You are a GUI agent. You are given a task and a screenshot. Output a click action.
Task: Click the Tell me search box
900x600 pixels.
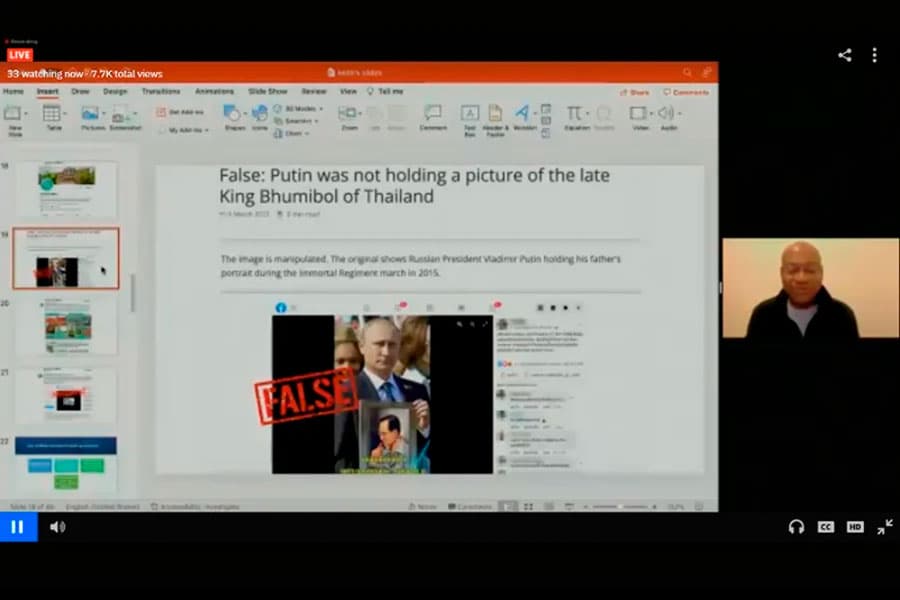[385, 91]
